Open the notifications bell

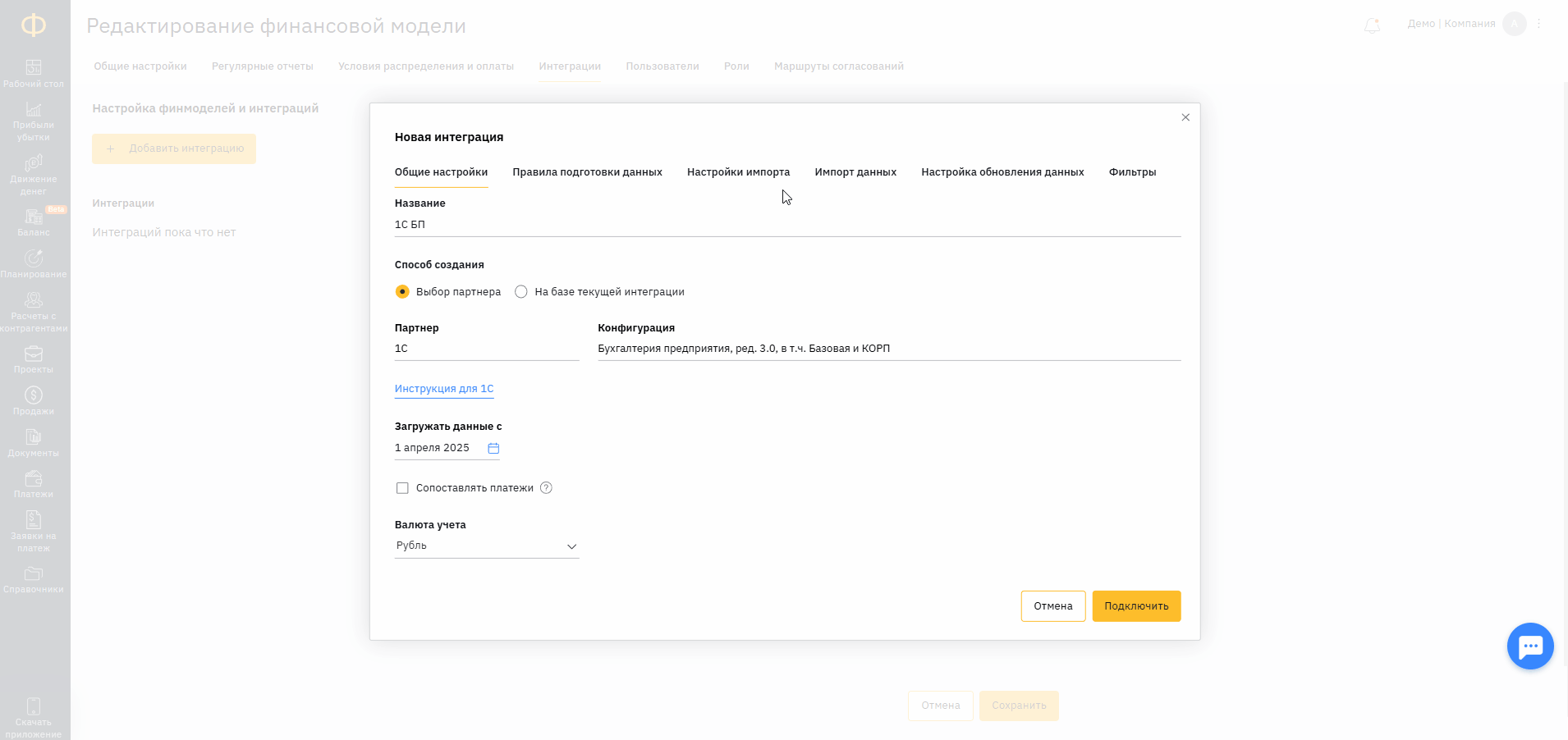tap(1372, 25)
